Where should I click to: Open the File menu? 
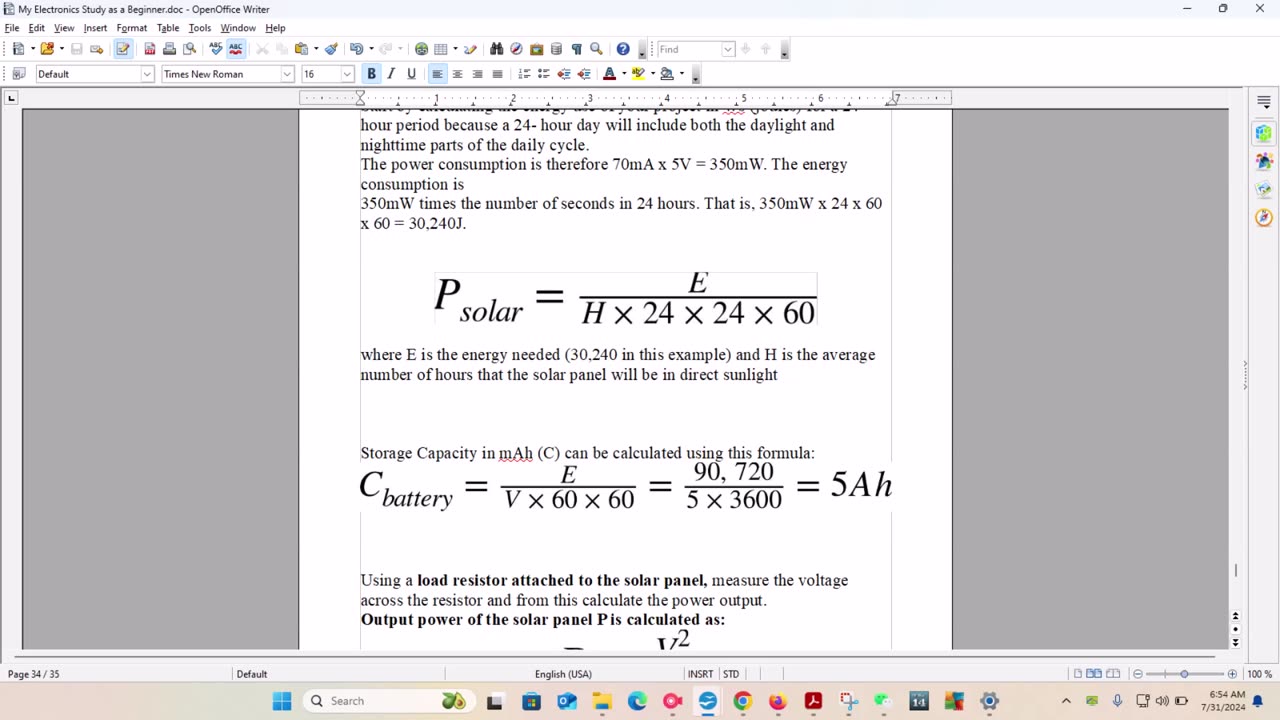(x=12, y=28)
